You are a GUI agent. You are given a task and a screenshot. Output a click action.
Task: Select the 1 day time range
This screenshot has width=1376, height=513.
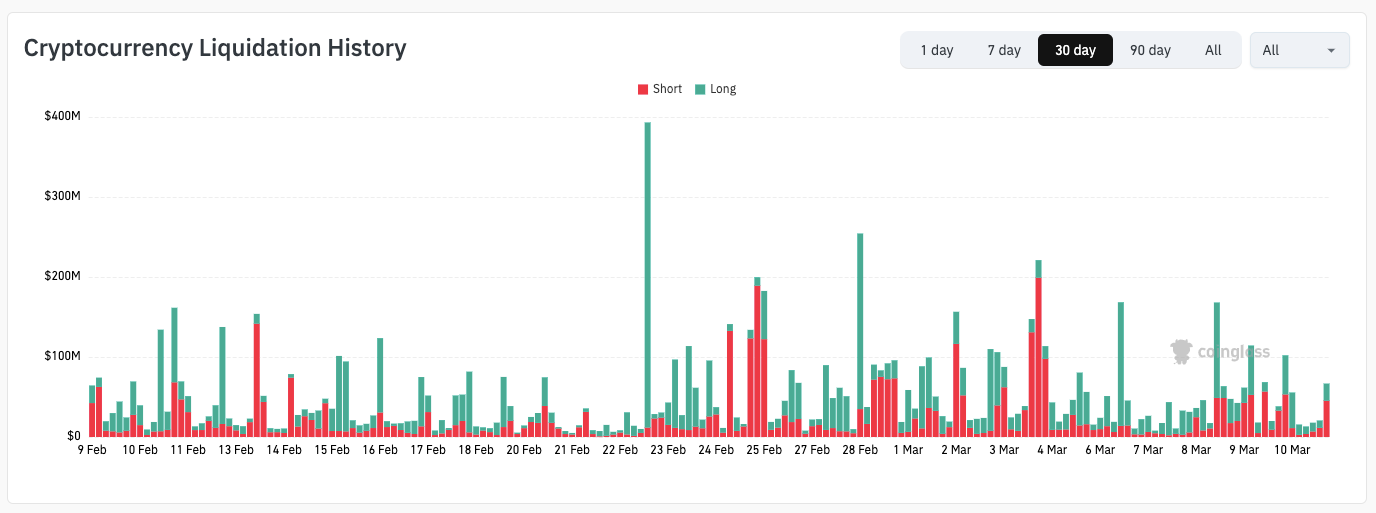coord(936,50)
